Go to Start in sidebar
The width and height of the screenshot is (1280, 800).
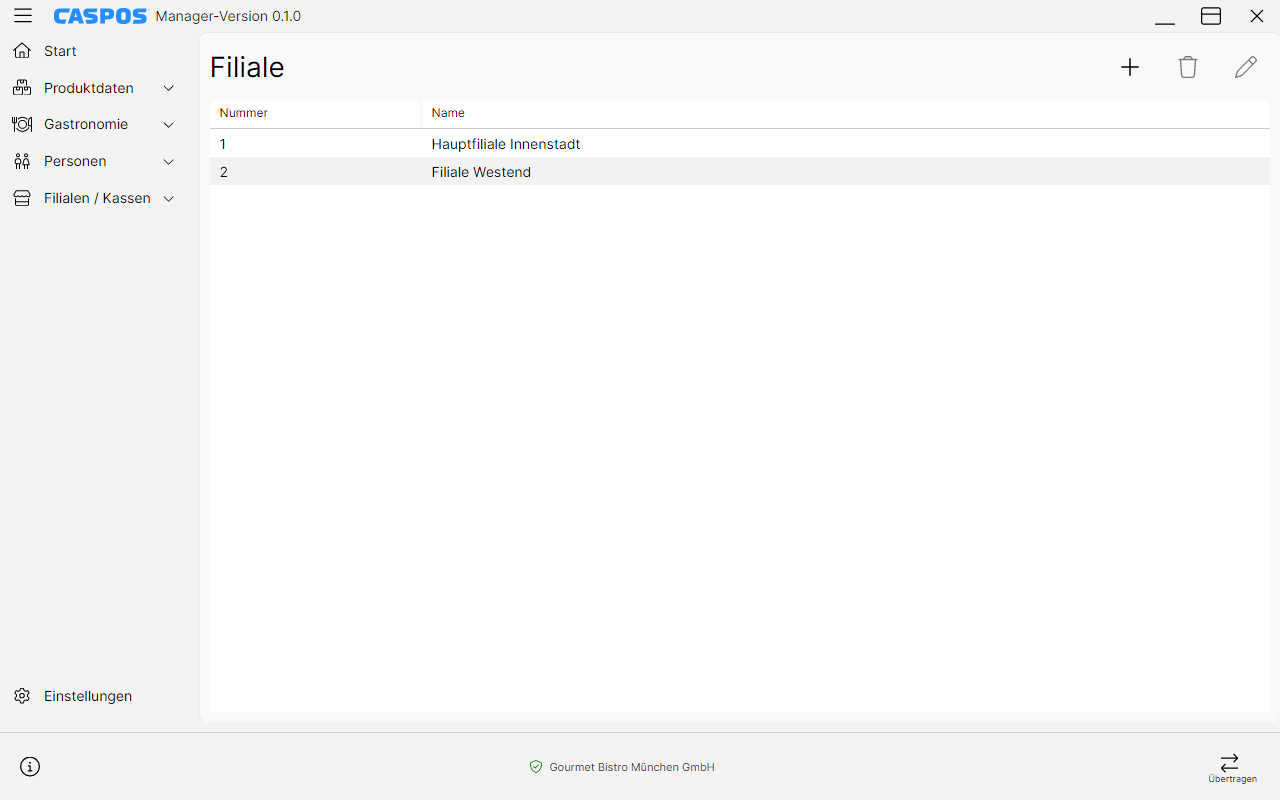[60, 51]
